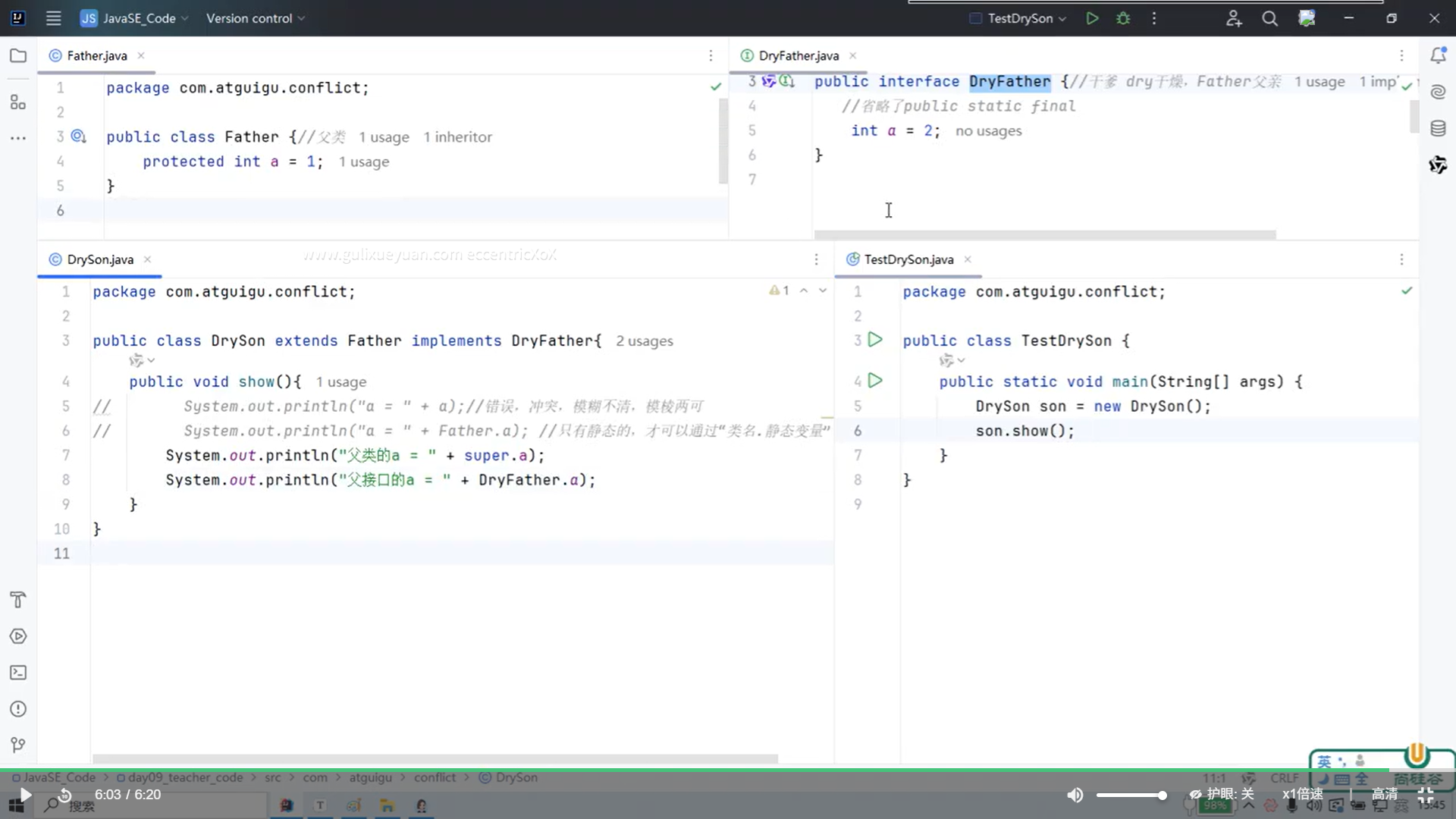Screen dimensions: 1456x819
Task: Toggle fullscreen exit in video player
Action: pos(1426,795)
